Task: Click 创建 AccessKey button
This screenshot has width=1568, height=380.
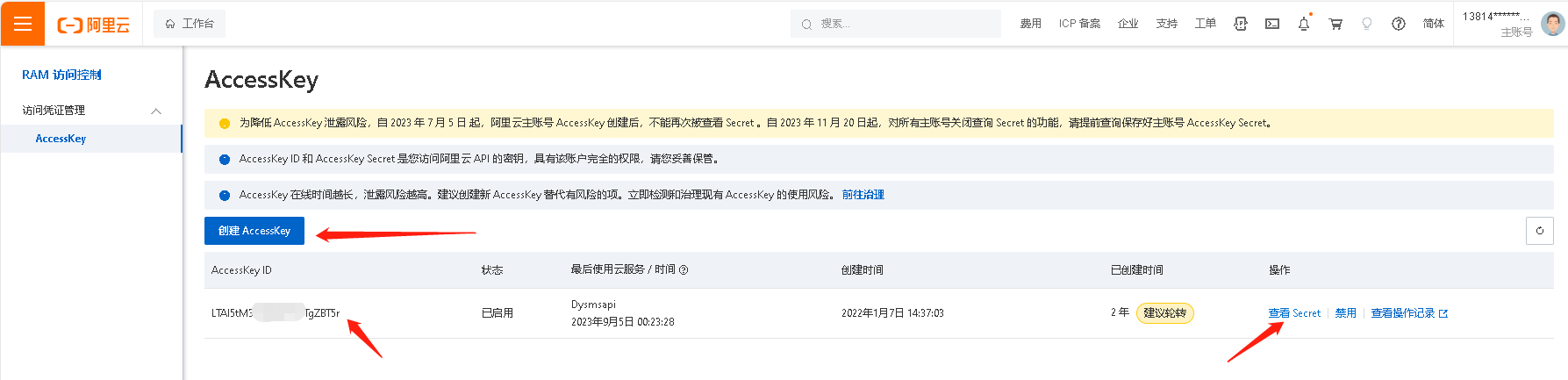Action: (x=254, y=231)
